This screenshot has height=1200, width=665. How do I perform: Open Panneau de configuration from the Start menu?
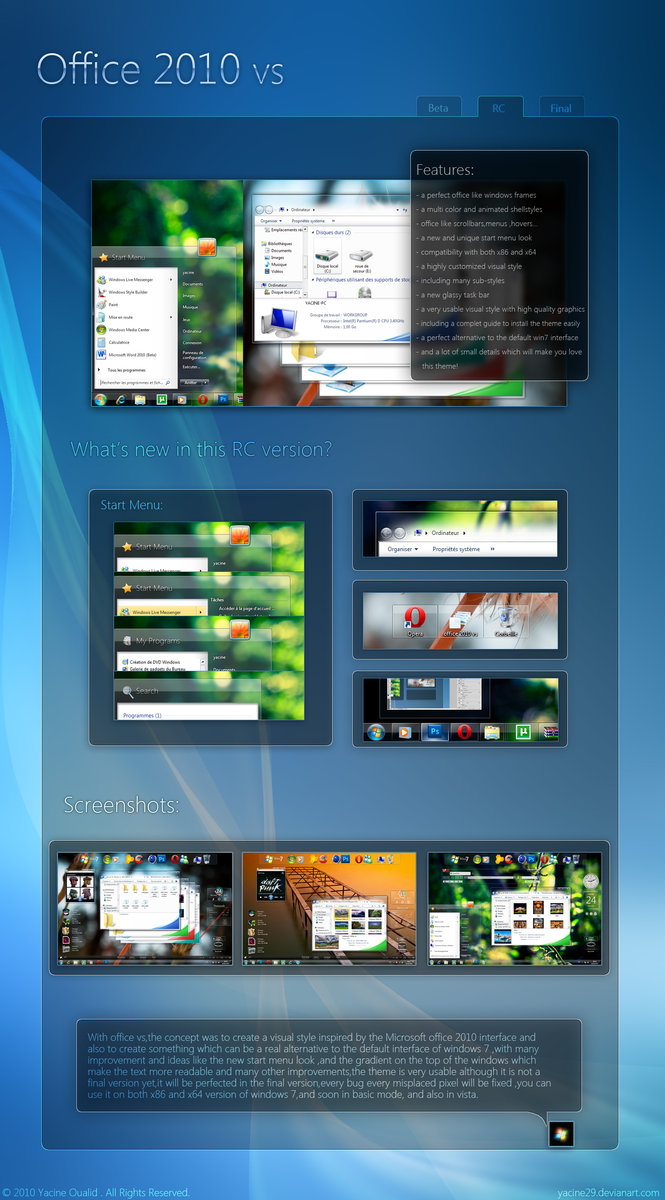pyautogui.click(x=194, y=355)
